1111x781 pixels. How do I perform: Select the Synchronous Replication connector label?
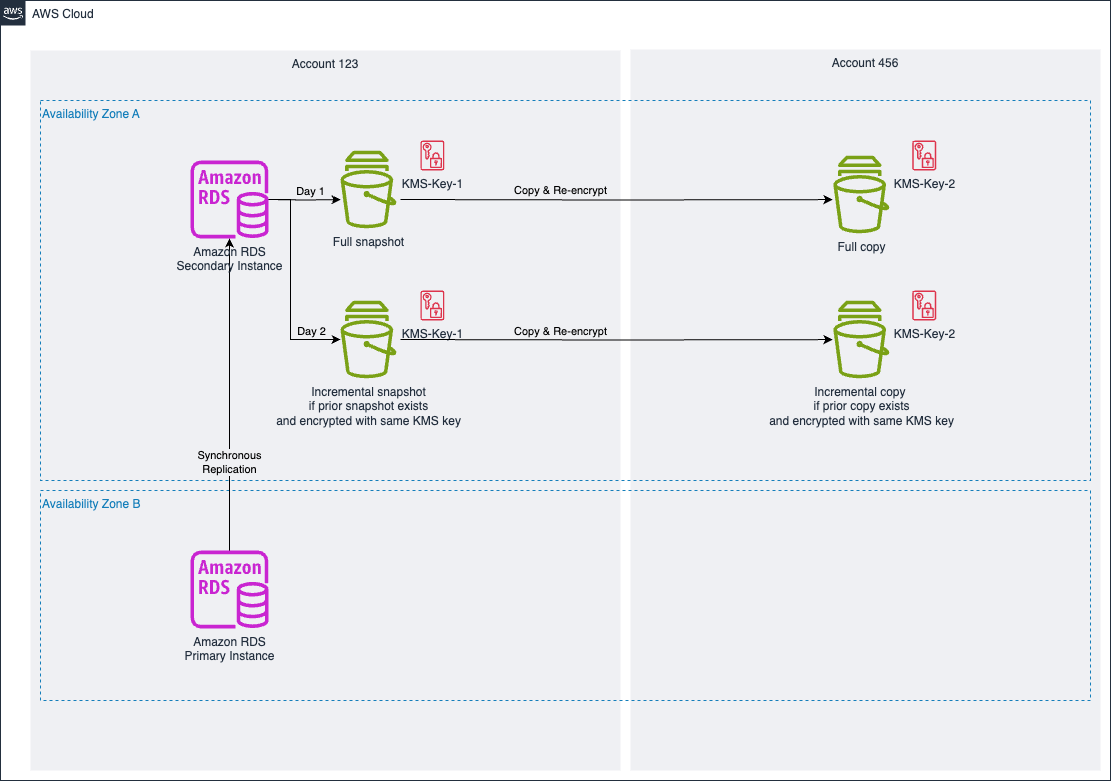[x=229, y=462]
